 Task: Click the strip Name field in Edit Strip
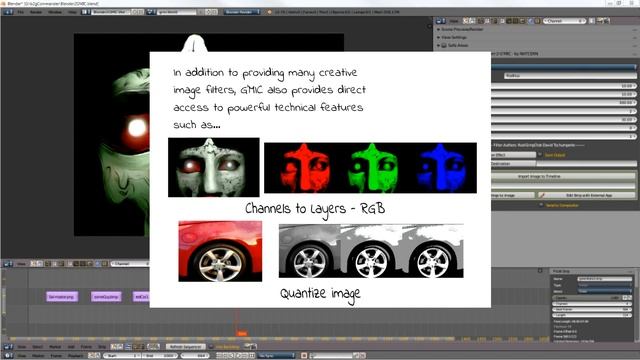tap(604, 279)
